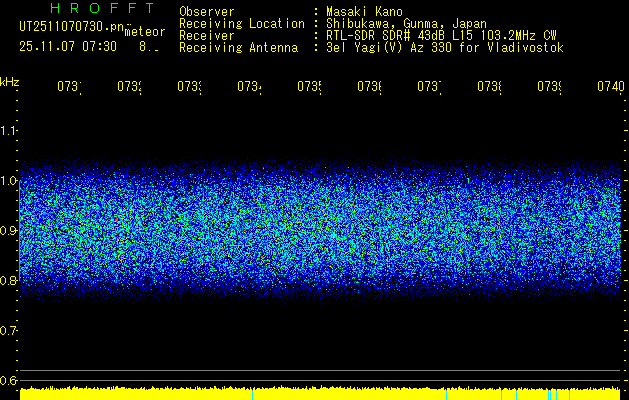Click the 1.1 kHz frequency tick

(9, 131)
